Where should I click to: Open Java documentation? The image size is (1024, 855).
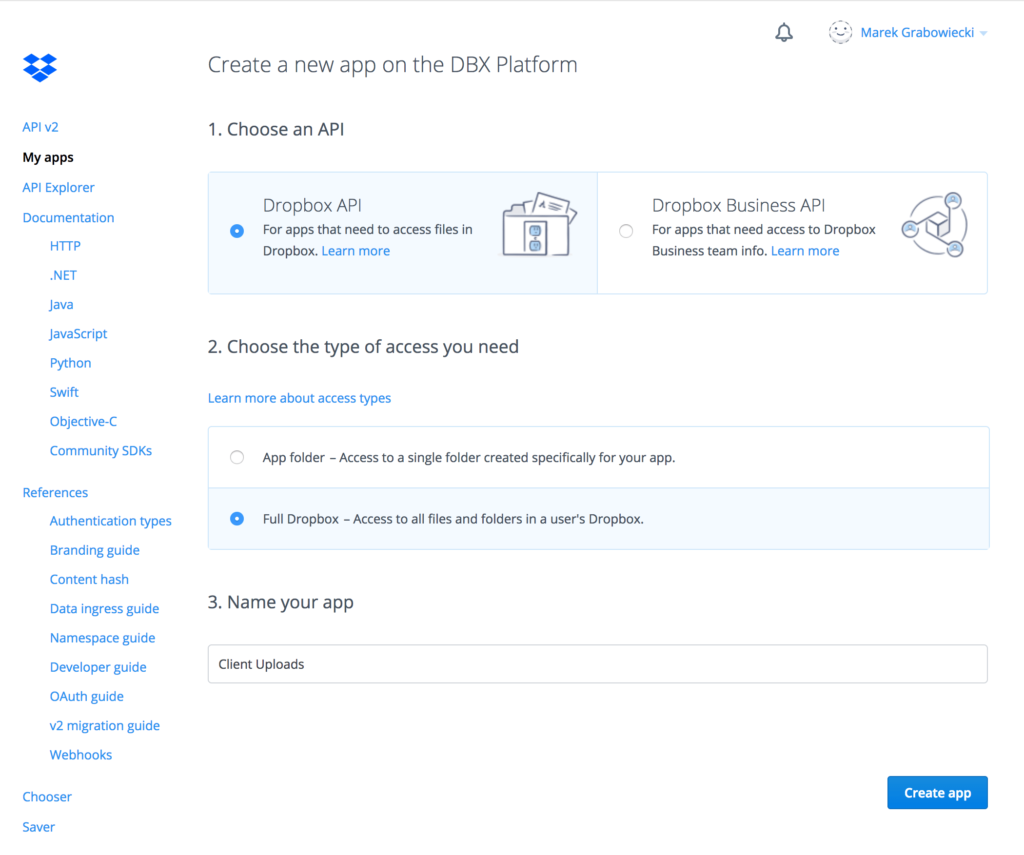(61, 305)
